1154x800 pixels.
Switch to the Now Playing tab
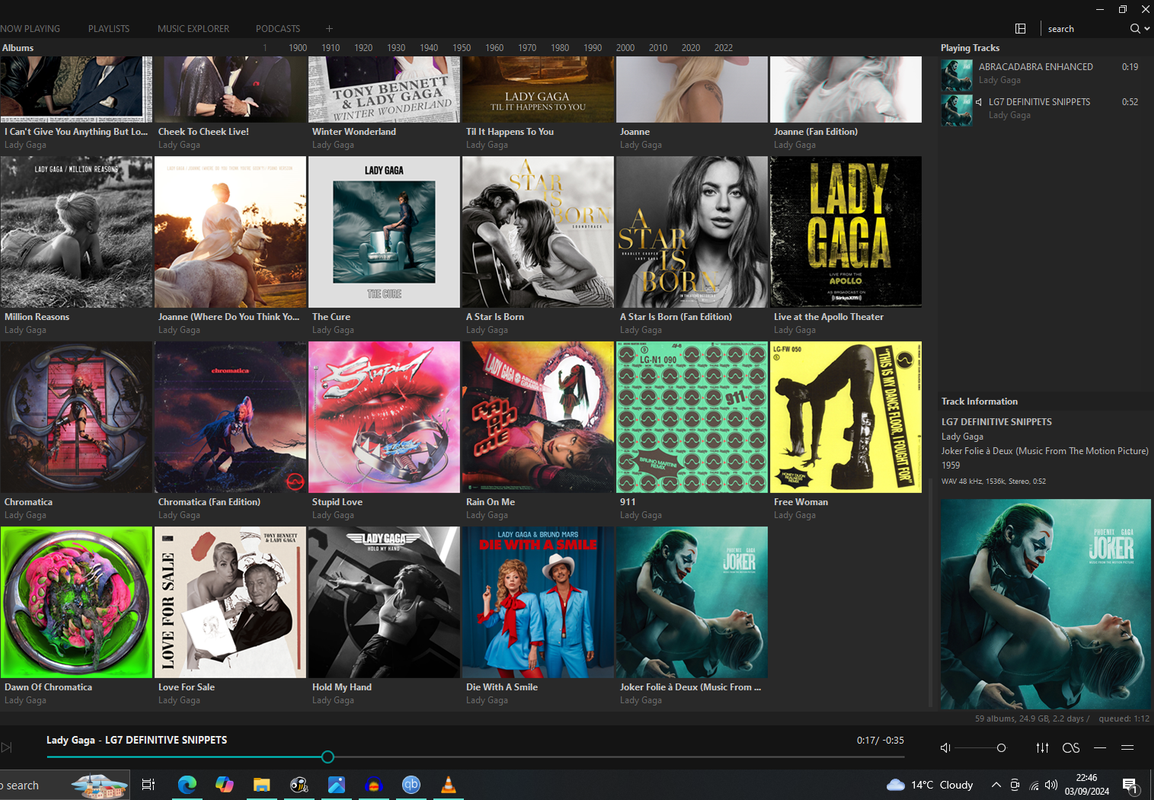30,29
